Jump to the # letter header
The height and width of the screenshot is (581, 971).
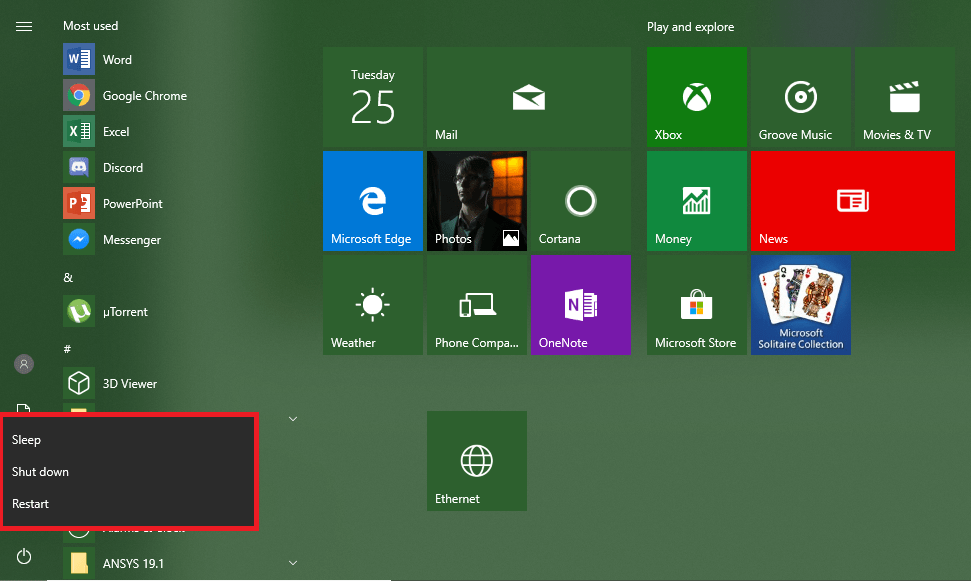point(67,349)
